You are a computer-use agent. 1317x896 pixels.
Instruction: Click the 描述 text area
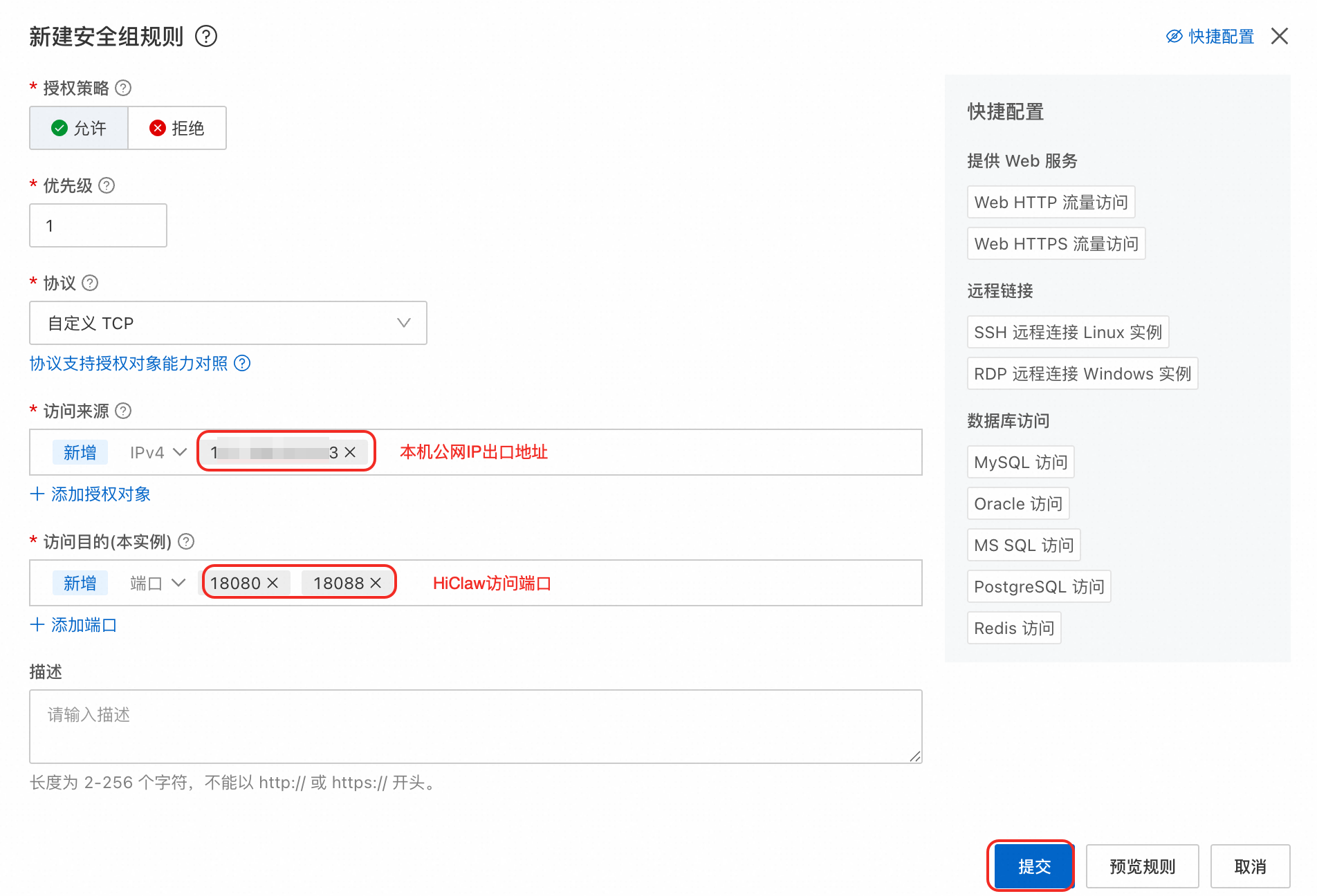476,727
